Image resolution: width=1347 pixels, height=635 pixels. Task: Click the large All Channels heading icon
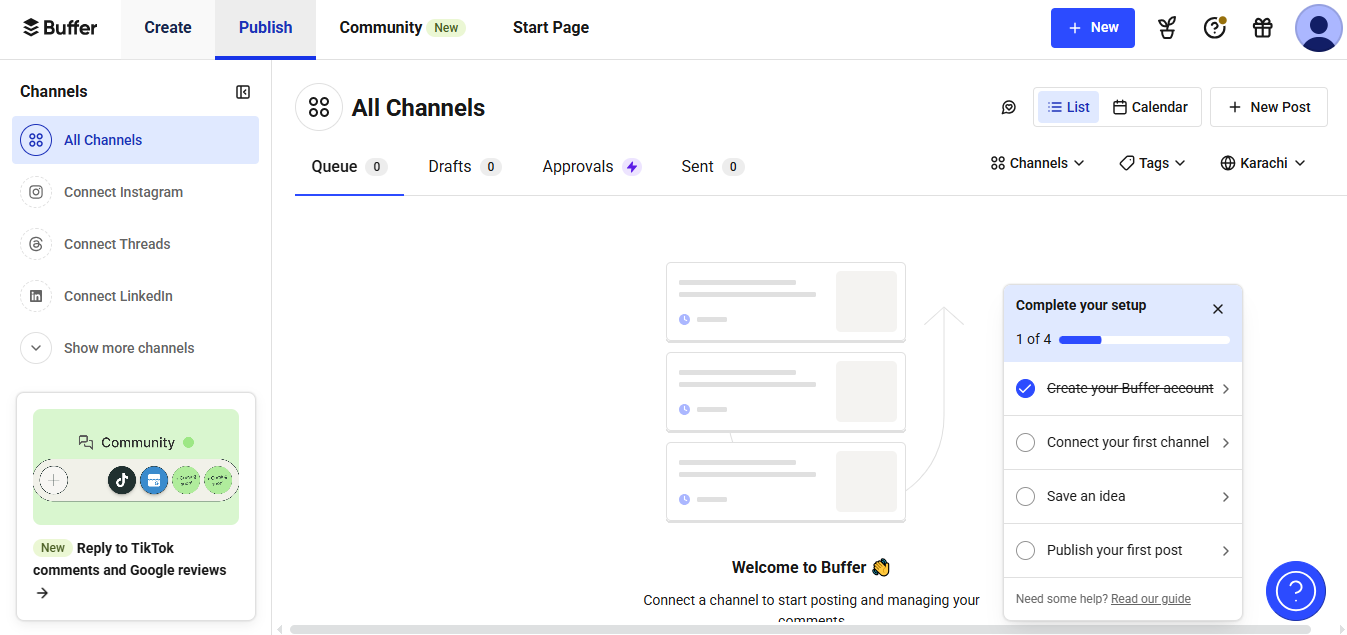coord(319,107)
